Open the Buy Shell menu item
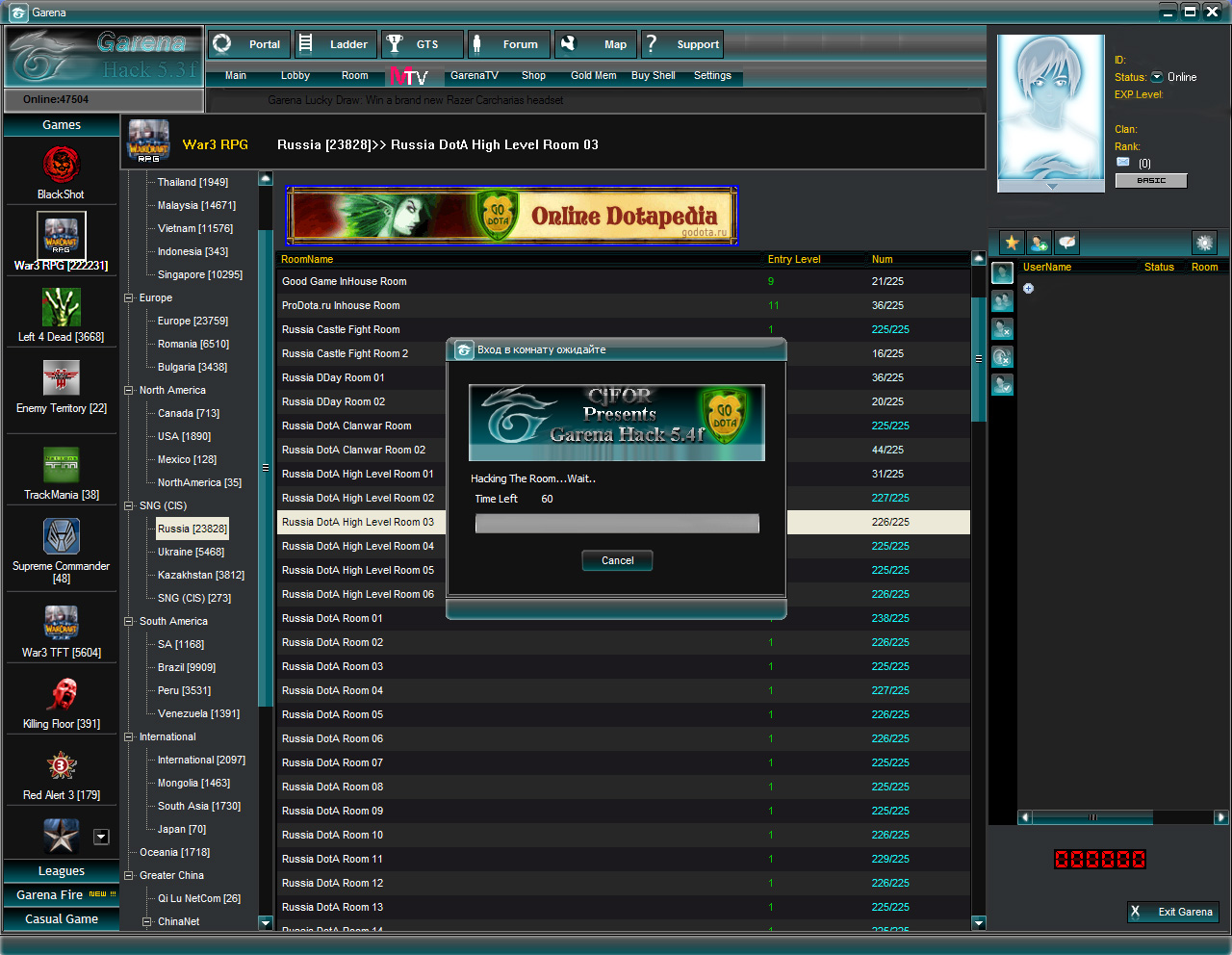 [x=653, y=76]
